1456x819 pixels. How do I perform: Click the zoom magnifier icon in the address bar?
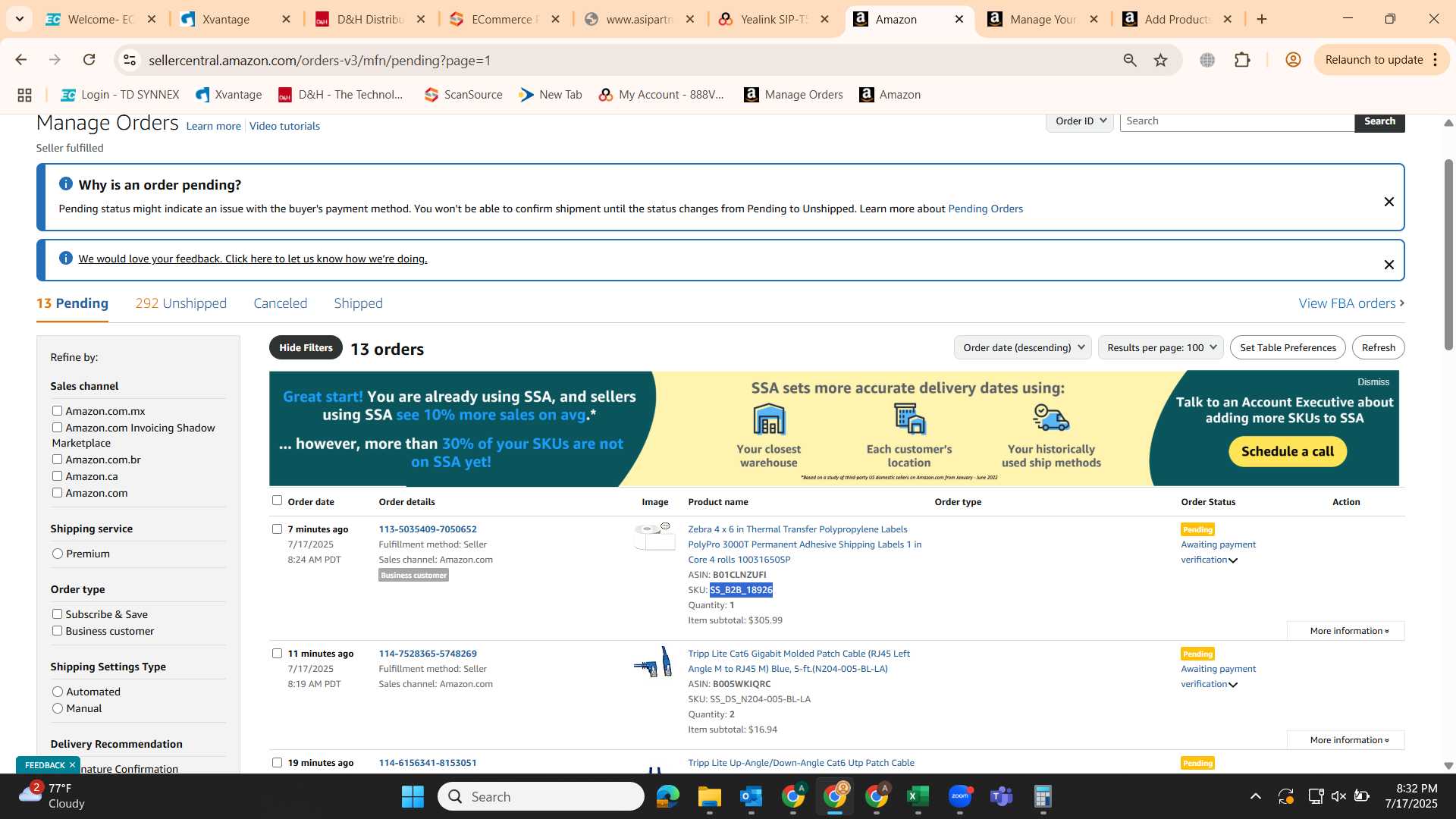coord(1130,60)
